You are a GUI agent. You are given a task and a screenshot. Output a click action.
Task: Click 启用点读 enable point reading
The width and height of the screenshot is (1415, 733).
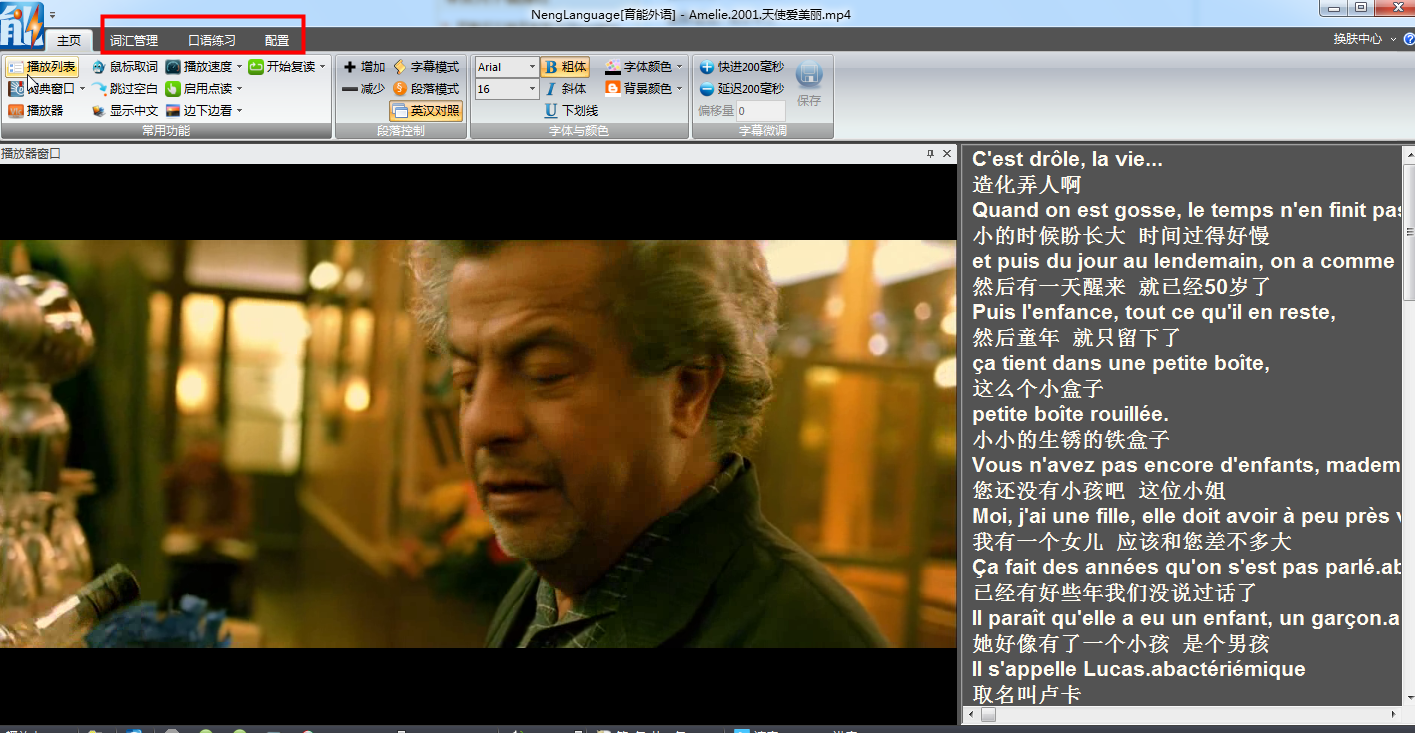pyautogui.click(x=198, y=89)
